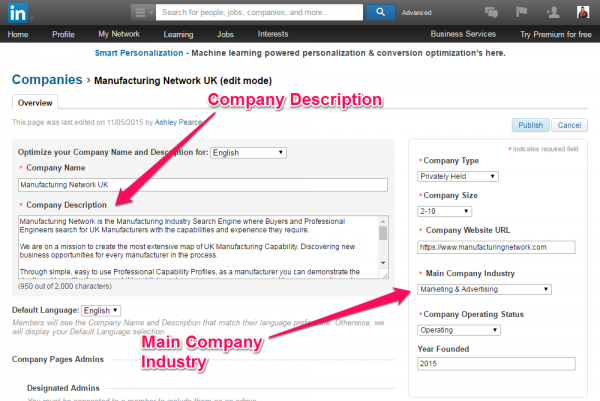Click the Cancel button
This screenshot has height=401, width=600.
click(x=569, y=125)
